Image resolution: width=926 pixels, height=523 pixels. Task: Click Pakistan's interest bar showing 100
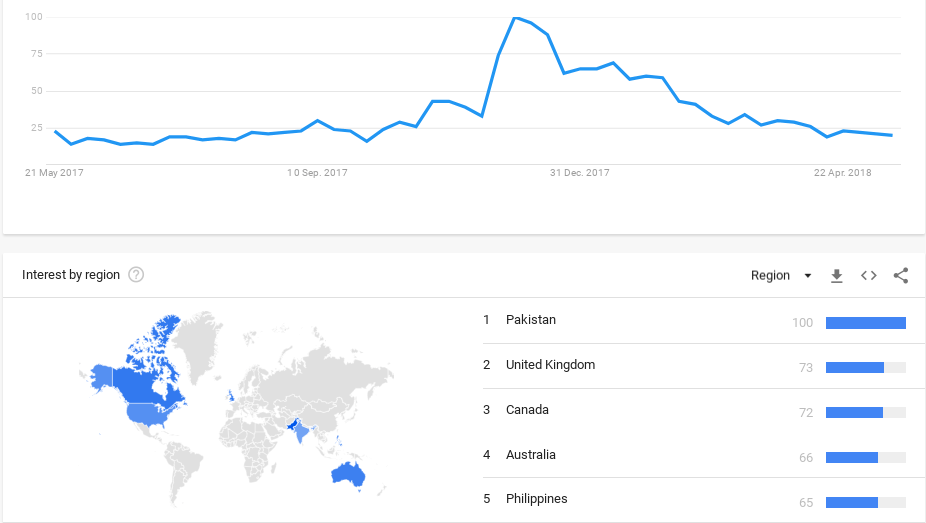coord(865,322)
